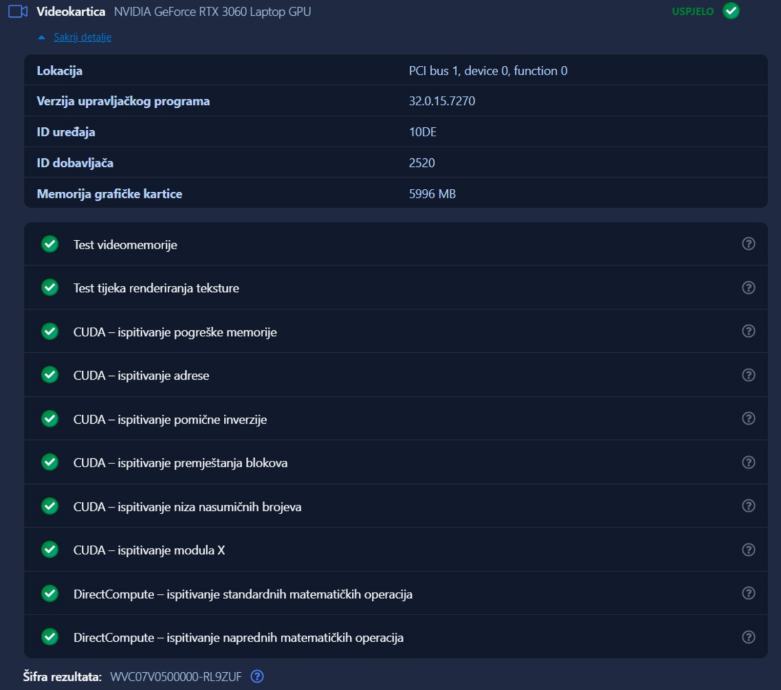The width and height of the screenshot is (781, 690).
Task: Click CUDA – ispitivanje premještanja blokova text
Action: coord(180,463)
